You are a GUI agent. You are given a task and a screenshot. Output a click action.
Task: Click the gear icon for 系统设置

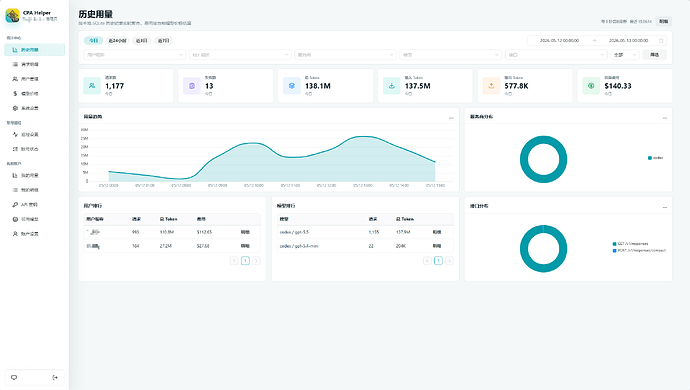click(x=15, y=108)
